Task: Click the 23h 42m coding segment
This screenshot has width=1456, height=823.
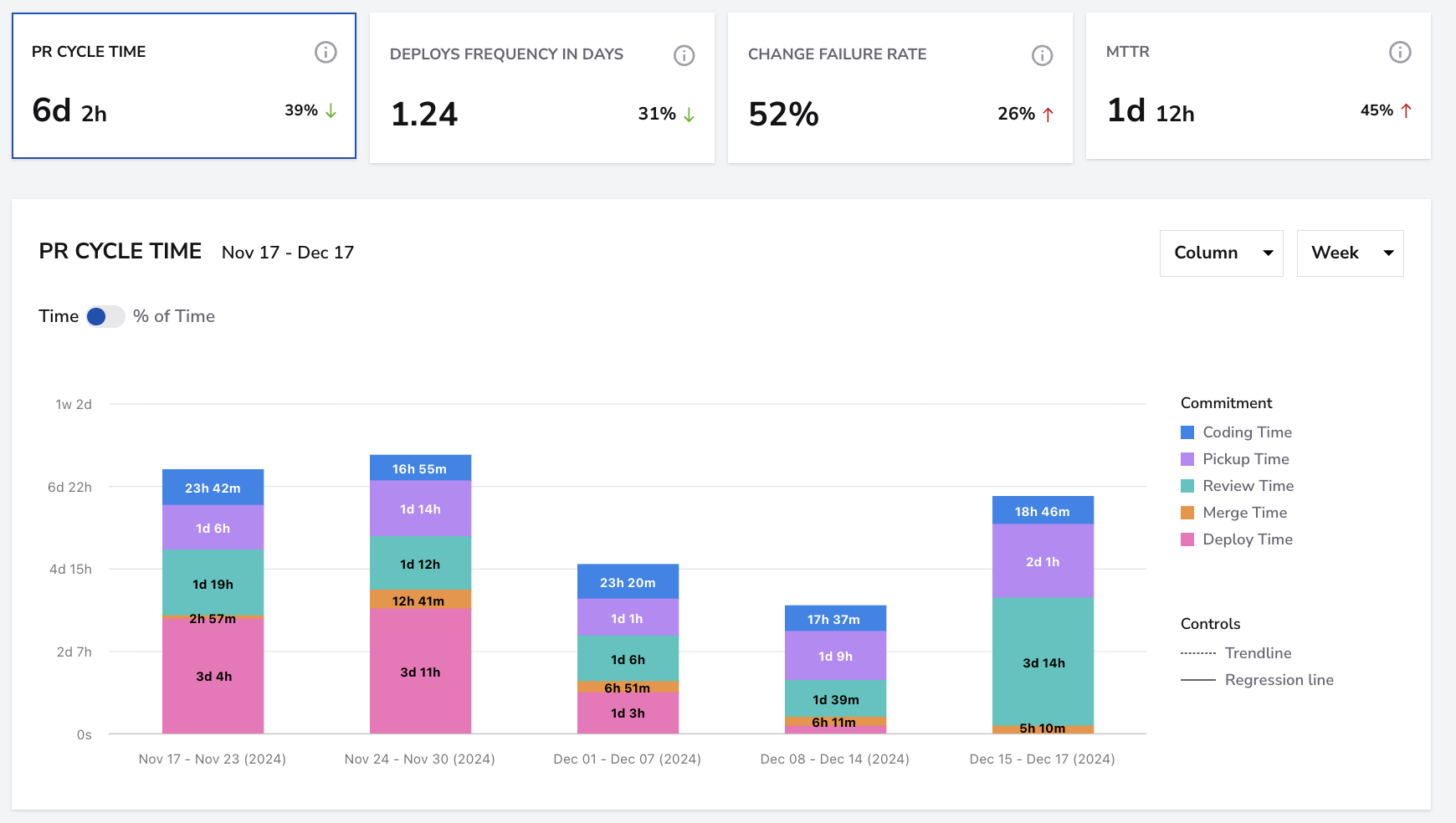Action: tap(213, 488)
